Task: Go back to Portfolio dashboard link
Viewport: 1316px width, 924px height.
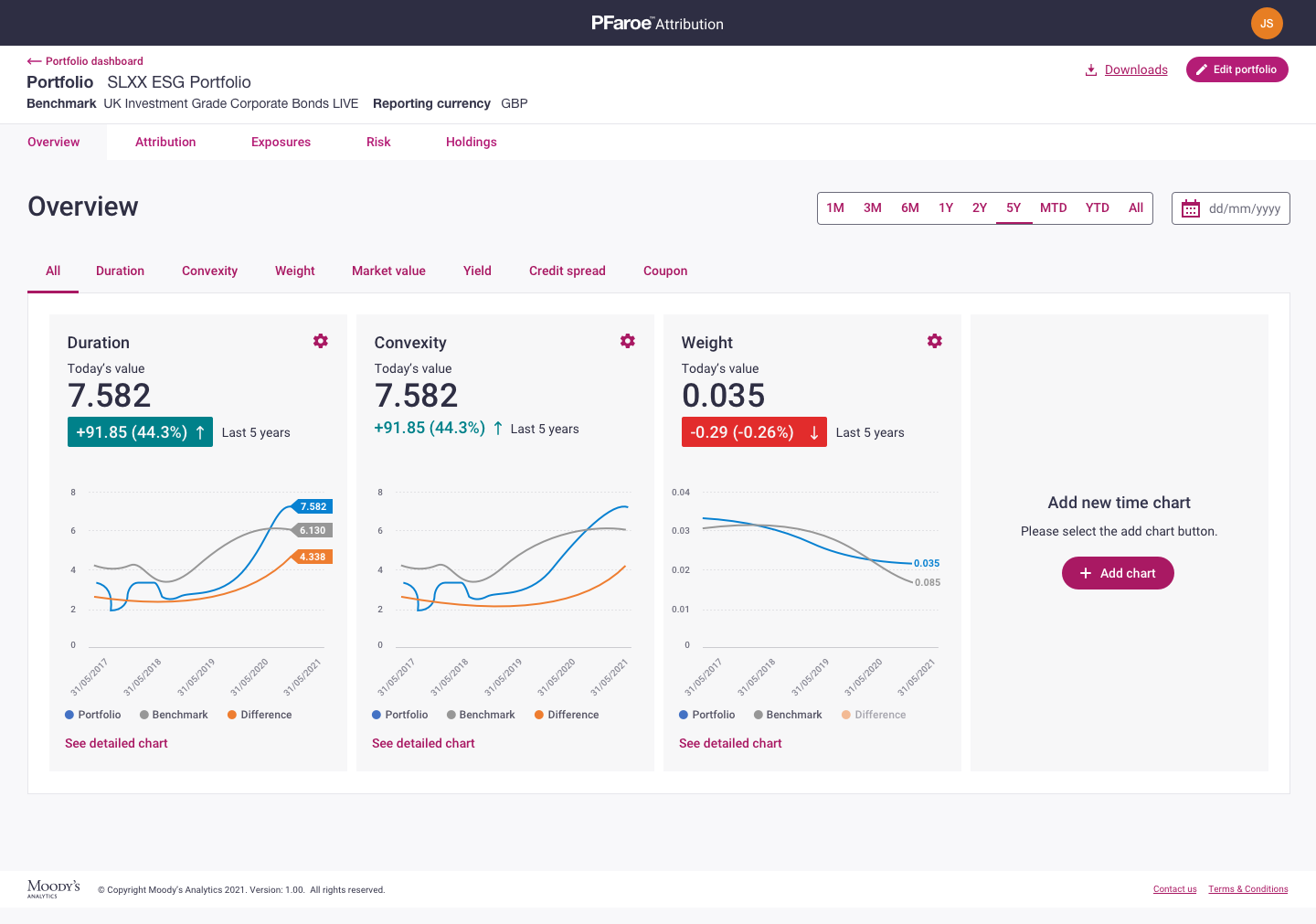Action: 94,61
